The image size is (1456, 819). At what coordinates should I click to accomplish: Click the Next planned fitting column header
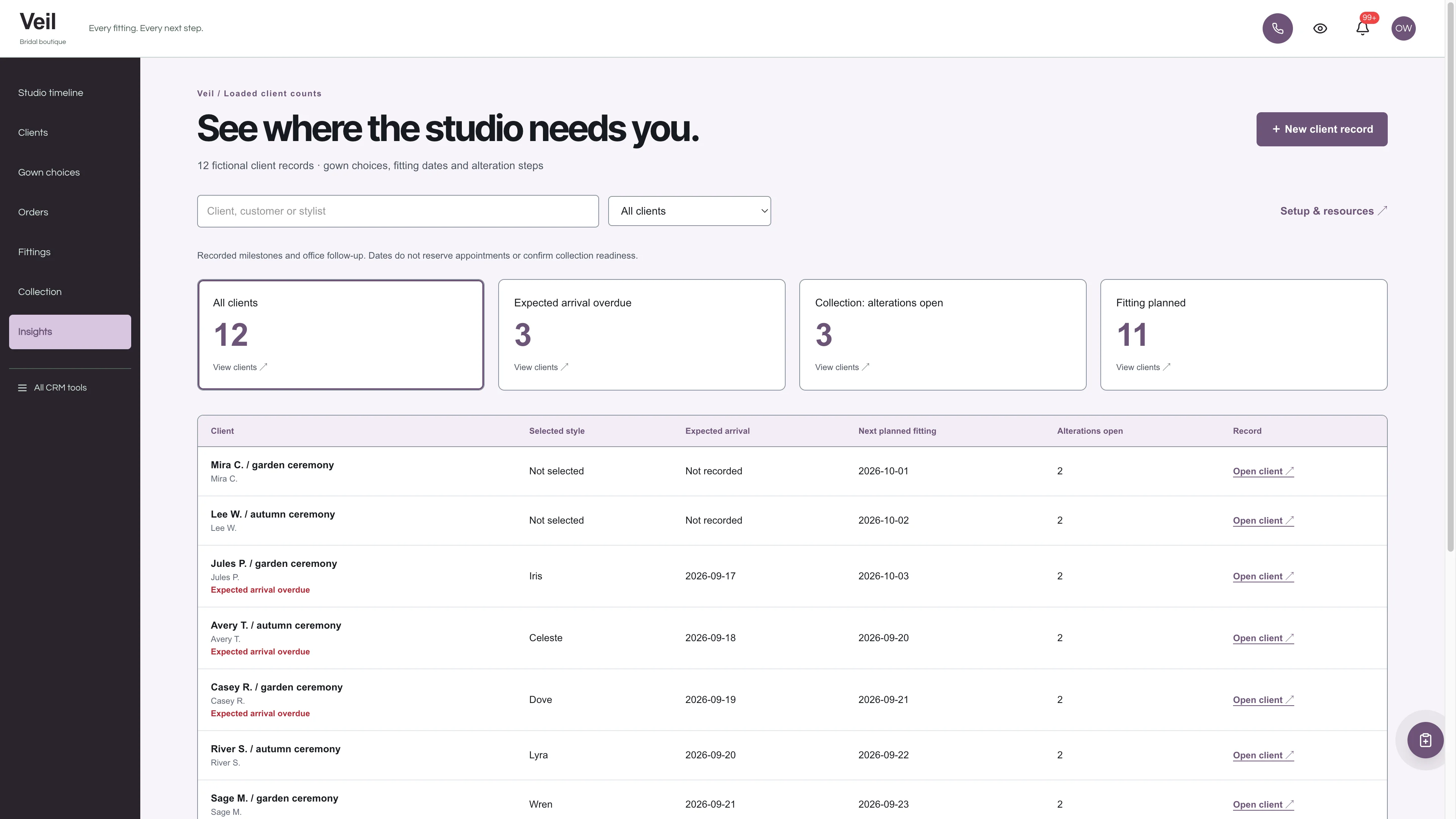pyautogui.click(x=897, y=431)
